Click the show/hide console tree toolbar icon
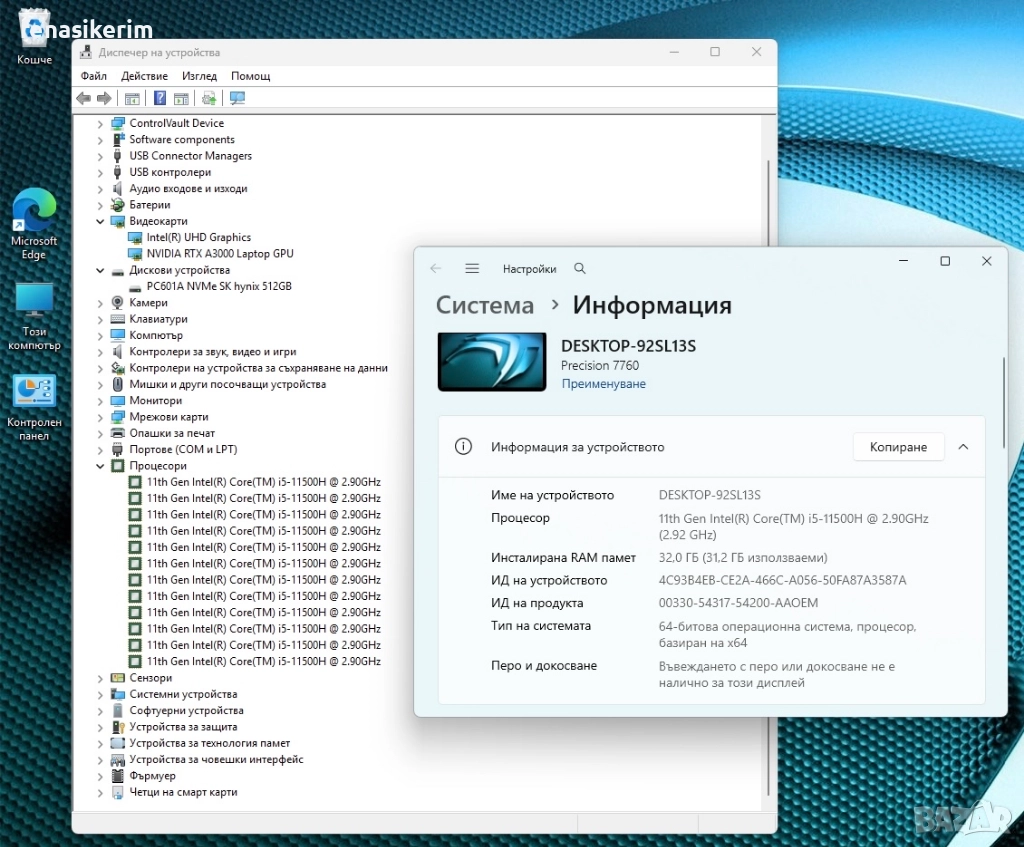 click(x=132, y=98)
